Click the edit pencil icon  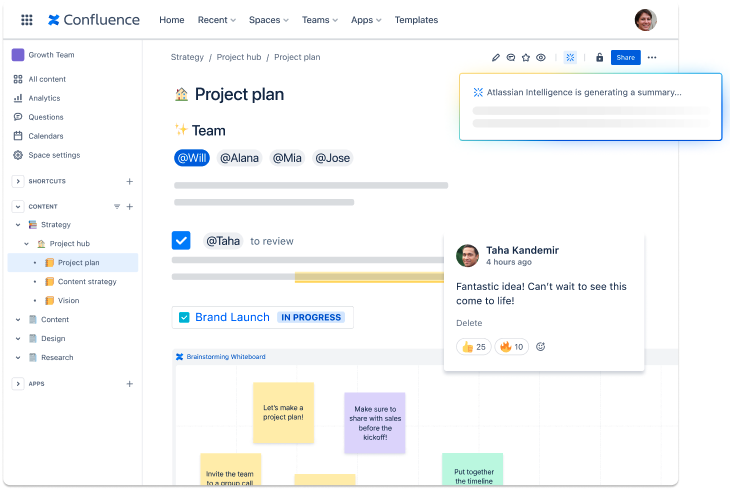[496, 58]
